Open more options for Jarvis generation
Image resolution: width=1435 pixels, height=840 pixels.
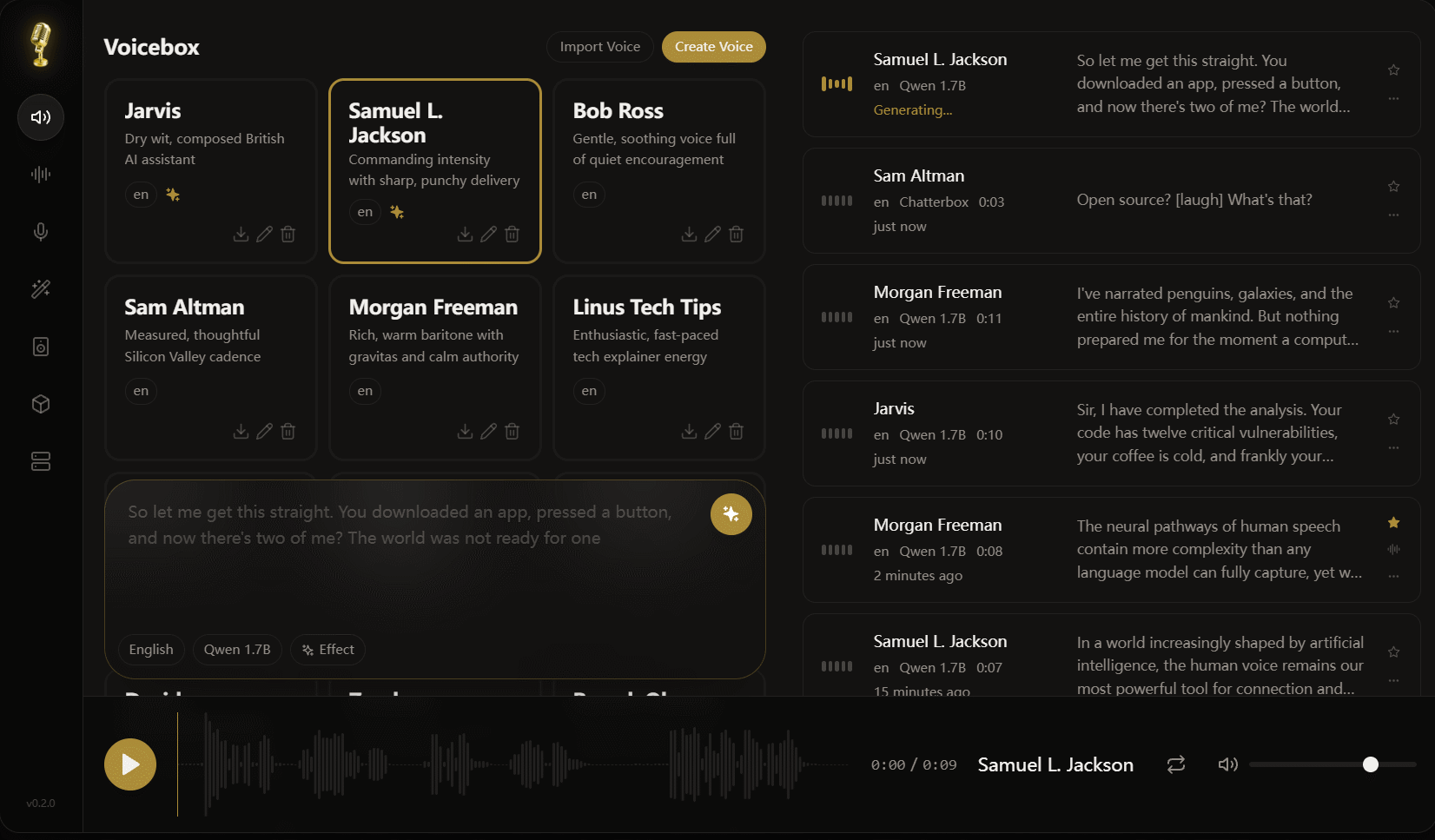(1393, 448)
